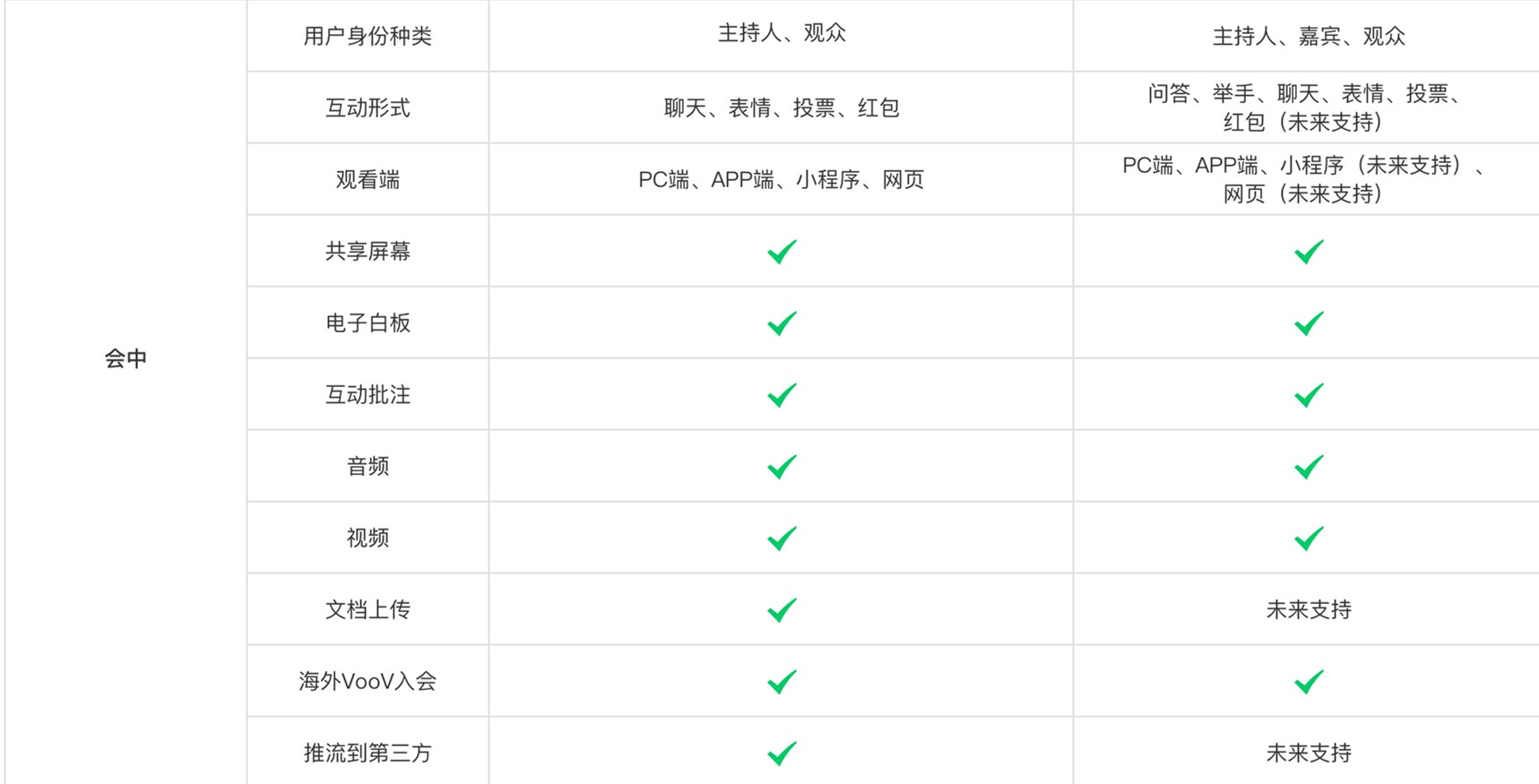Click the second checkmark in 海外VooV入会 row

(x=1309, y=682)
